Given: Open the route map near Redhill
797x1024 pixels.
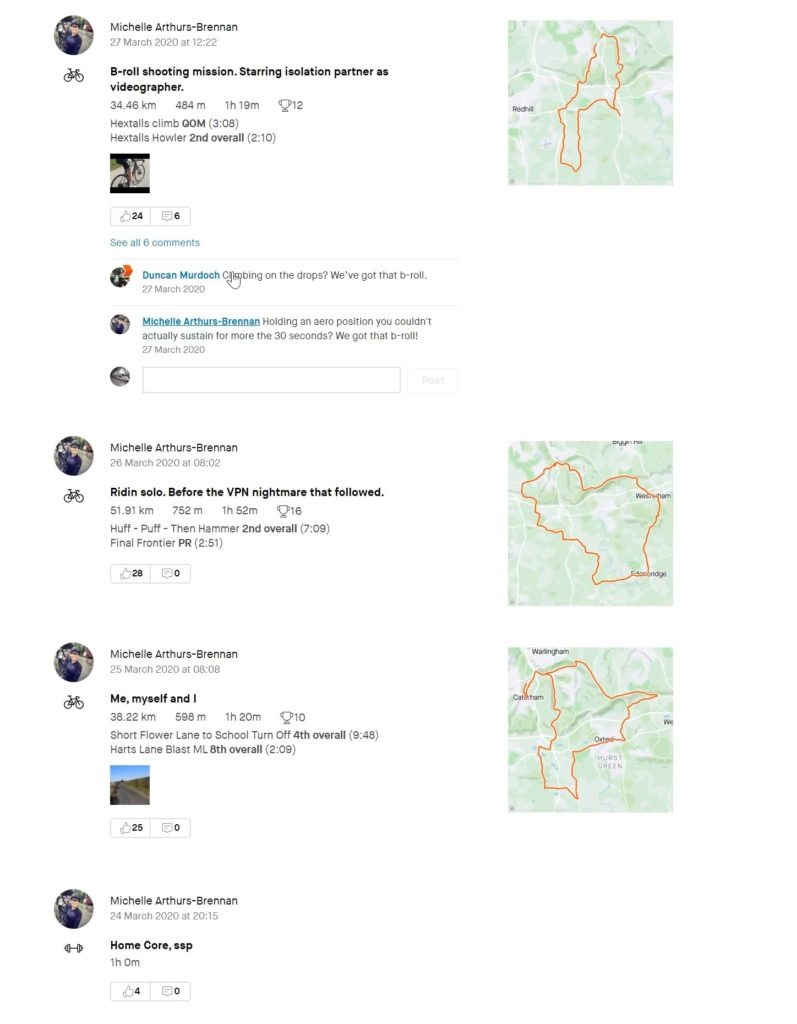Looking at the screenshot, I should 591,103.
